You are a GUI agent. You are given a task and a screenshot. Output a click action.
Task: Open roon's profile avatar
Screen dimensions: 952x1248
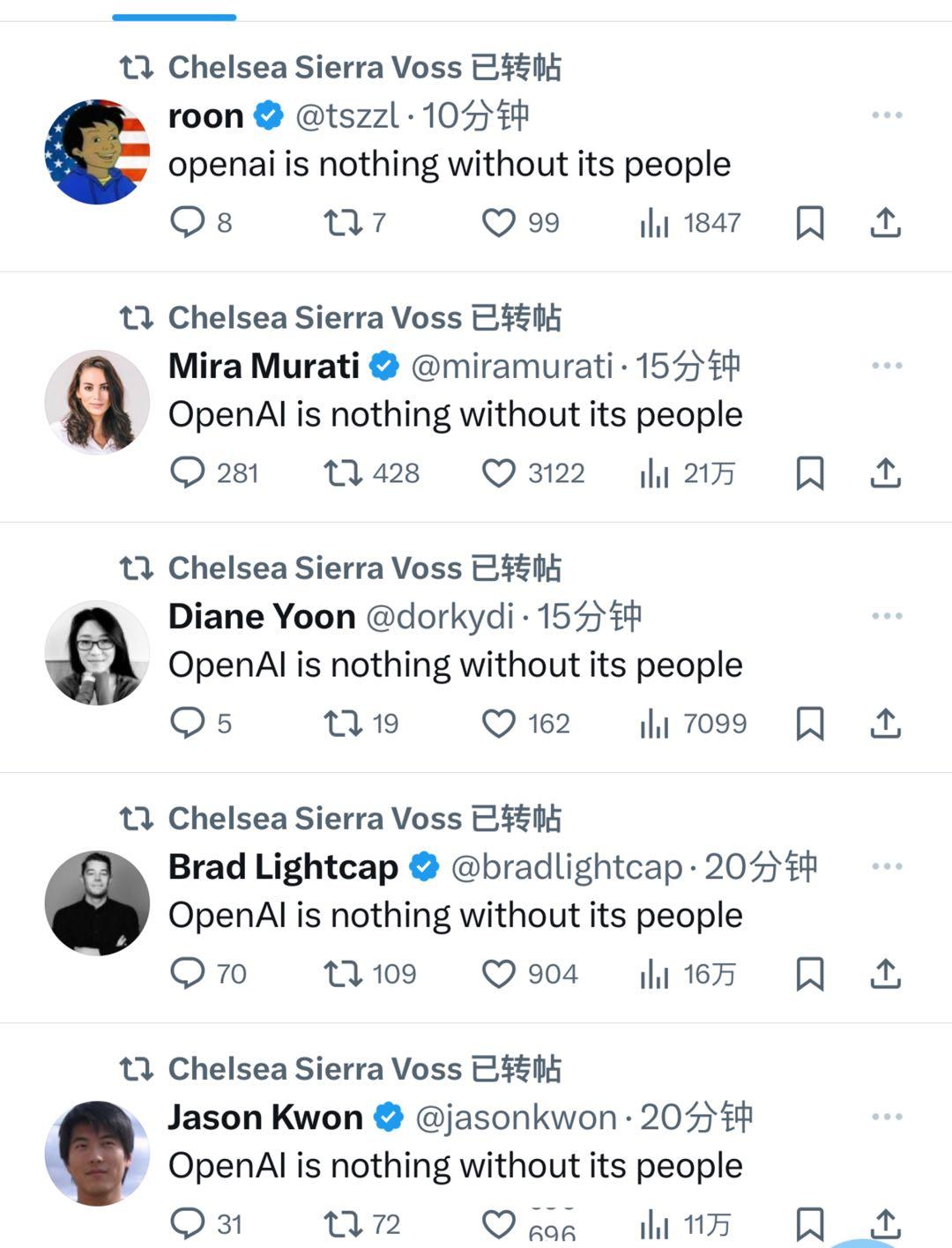click(x=97, y=152)
